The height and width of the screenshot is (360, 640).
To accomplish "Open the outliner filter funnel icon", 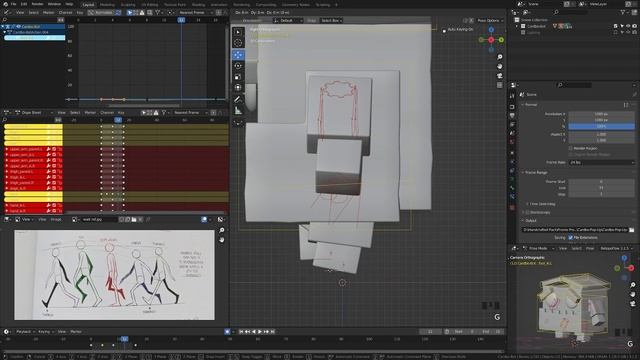I will click(x=623, y=12).
